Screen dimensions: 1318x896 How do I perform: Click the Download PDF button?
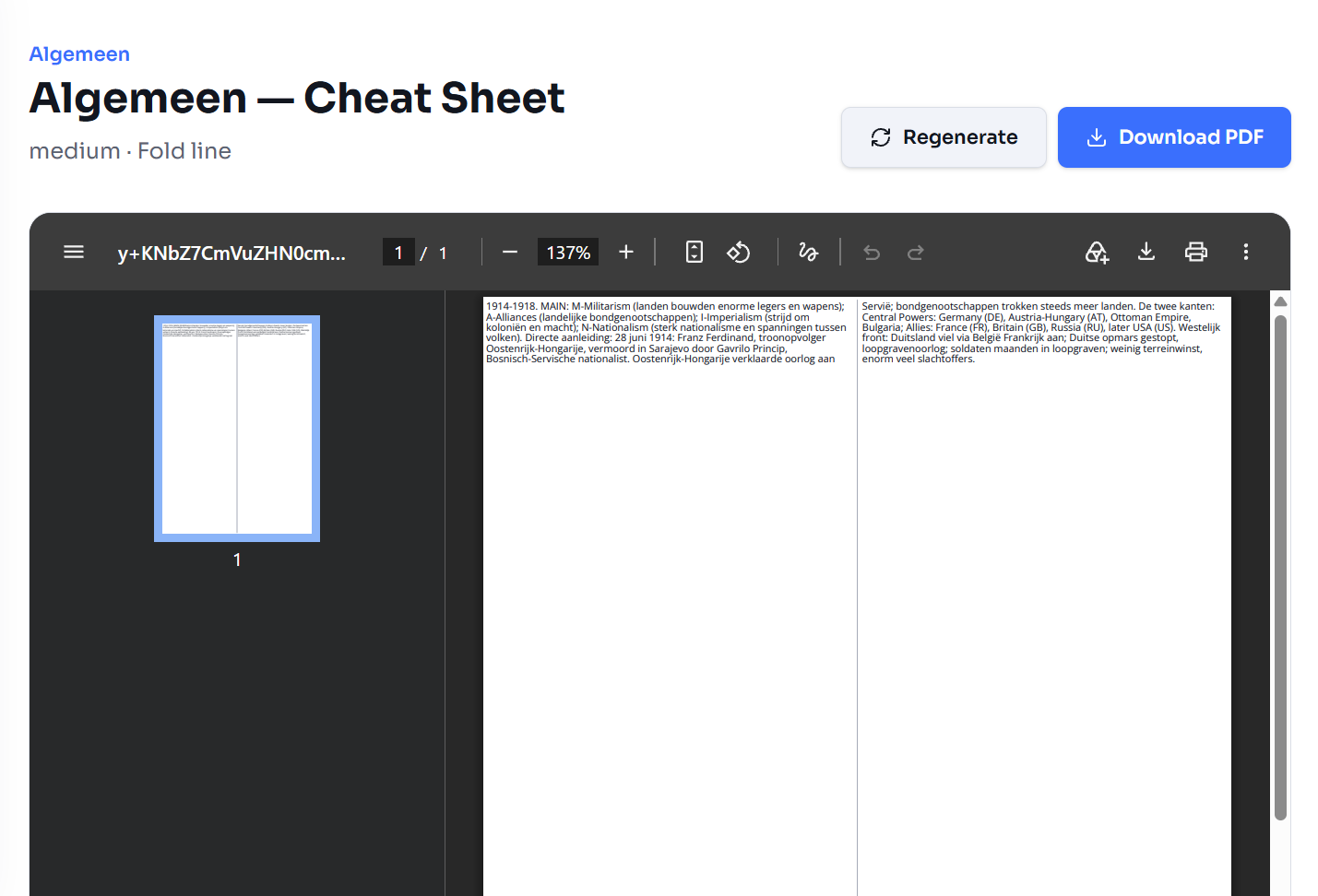click(x=1174, y=137)
